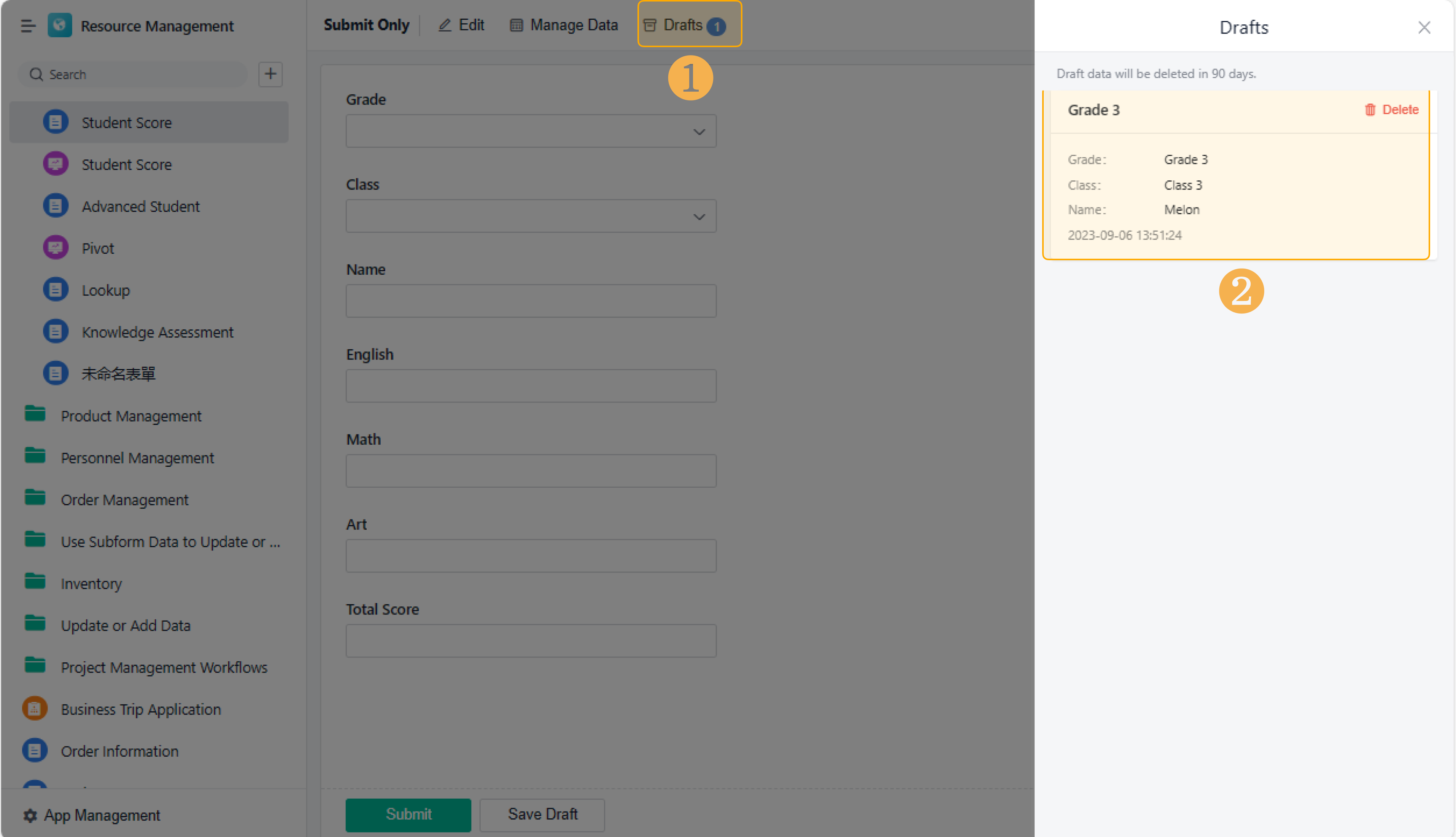The width and height of the screenshot is (1456, 837).
Task: Click the Save Draft button
Action: coord(542,815)
